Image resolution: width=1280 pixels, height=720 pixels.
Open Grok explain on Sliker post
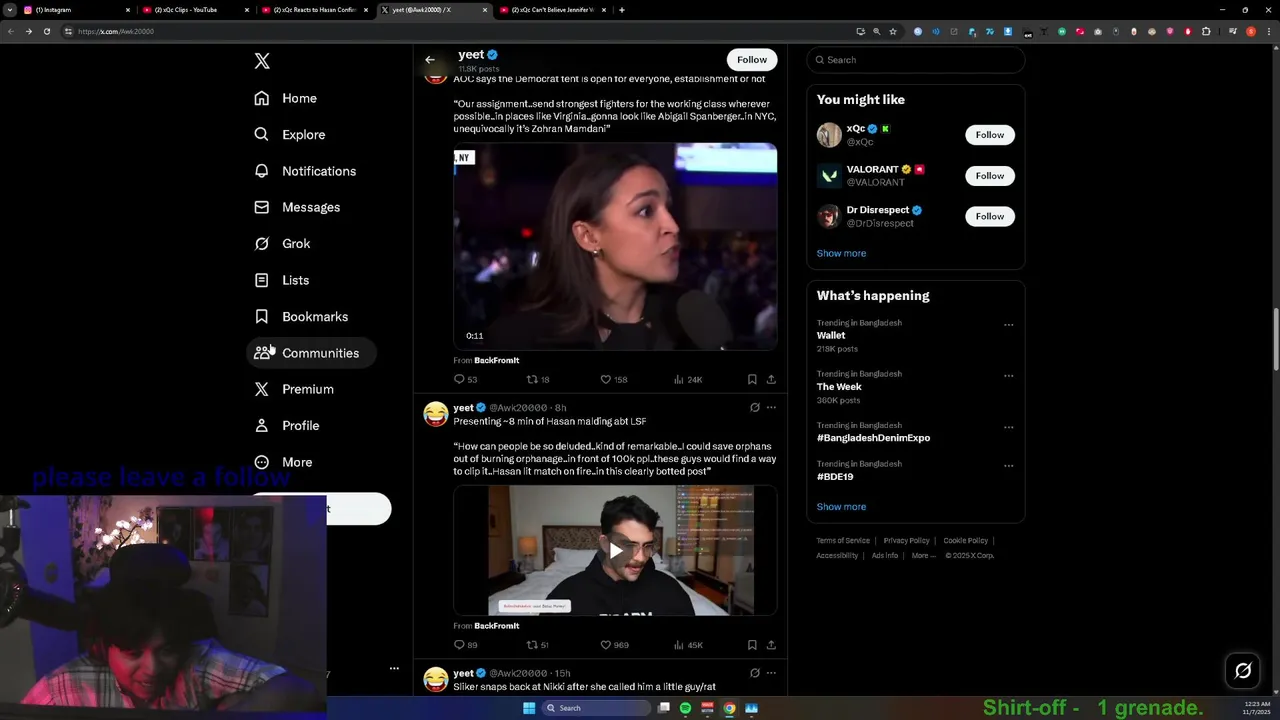[x=755, y=673]
